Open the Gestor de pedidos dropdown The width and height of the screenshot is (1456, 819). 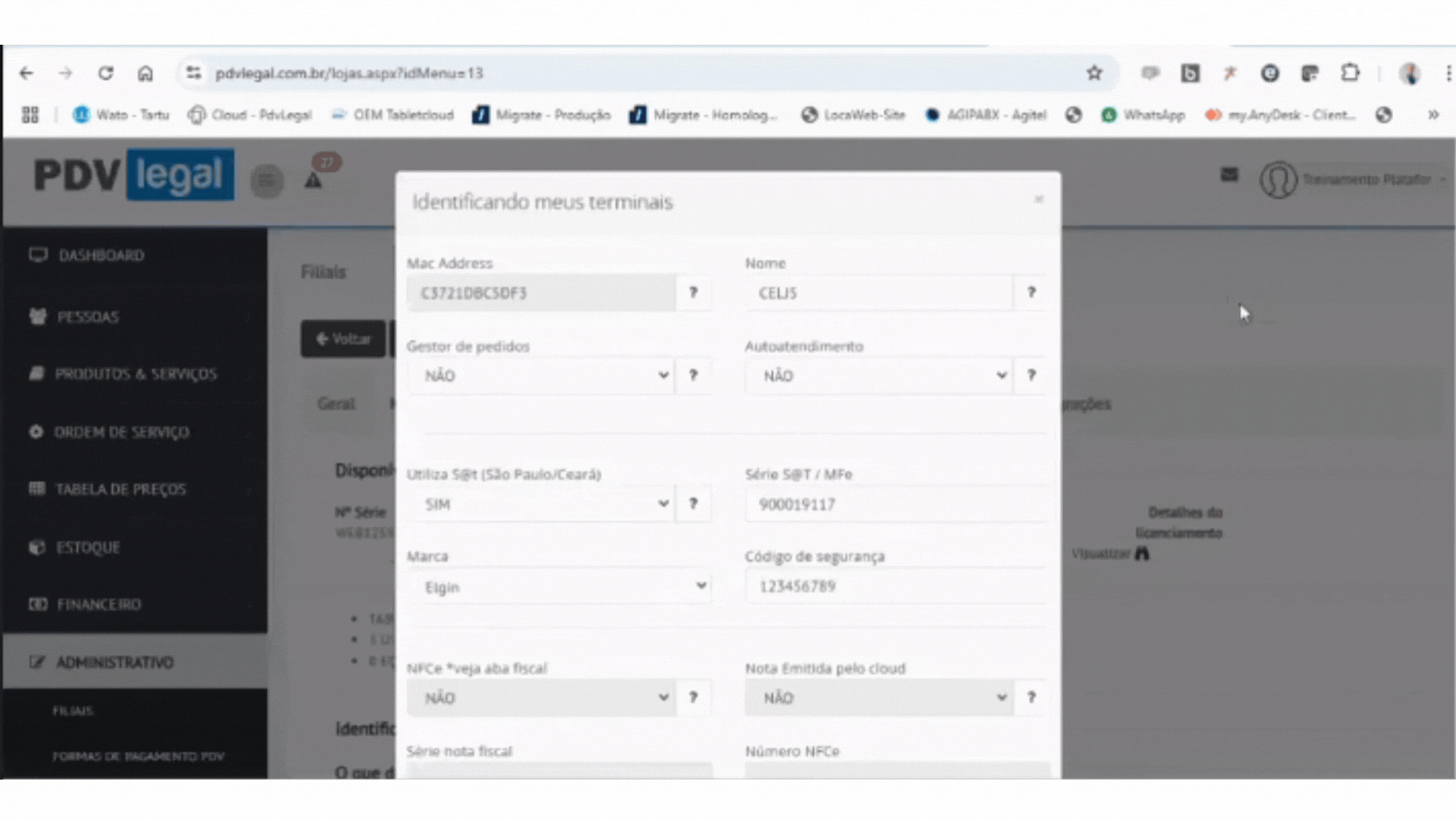[541, 375]
